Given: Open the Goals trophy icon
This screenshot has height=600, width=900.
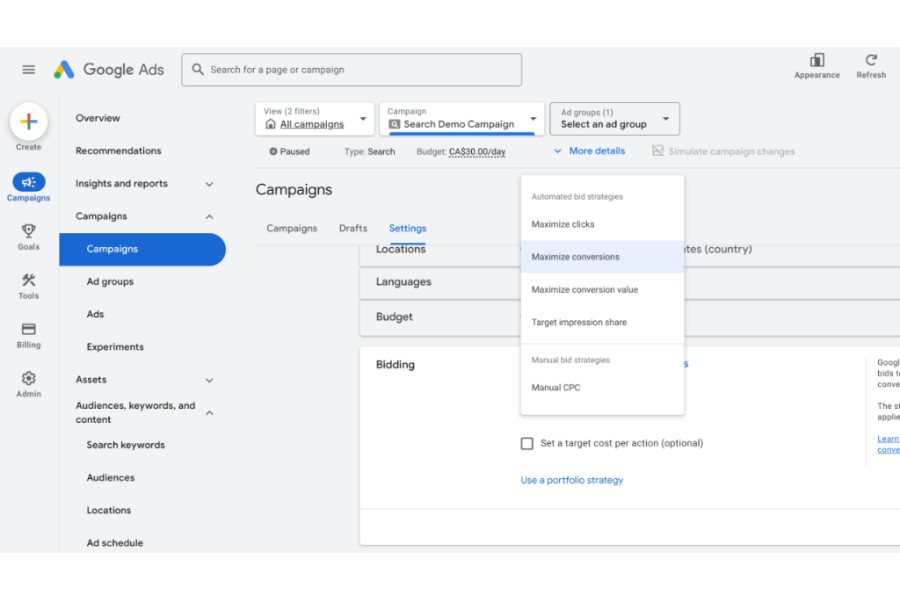Looking at the screenshot, I should point(28,231).
